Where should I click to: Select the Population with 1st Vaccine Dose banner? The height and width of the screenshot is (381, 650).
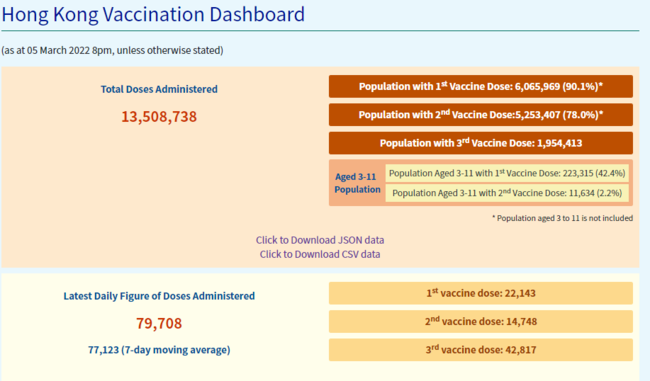pyautogui.click(x=481, y=86)
